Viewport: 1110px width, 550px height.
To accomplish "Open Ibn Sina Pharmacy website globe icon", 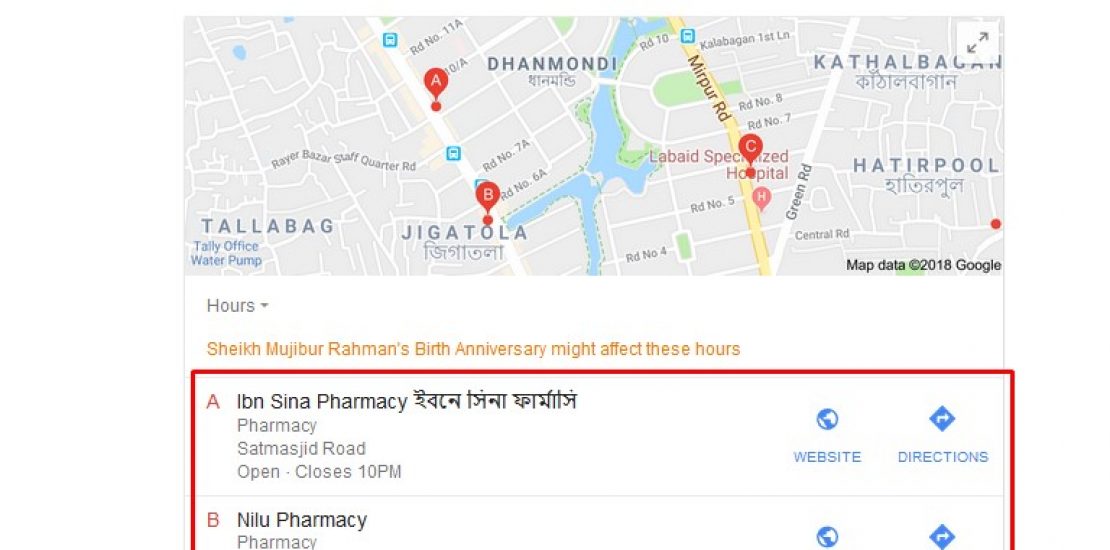I will coord(827,419).
